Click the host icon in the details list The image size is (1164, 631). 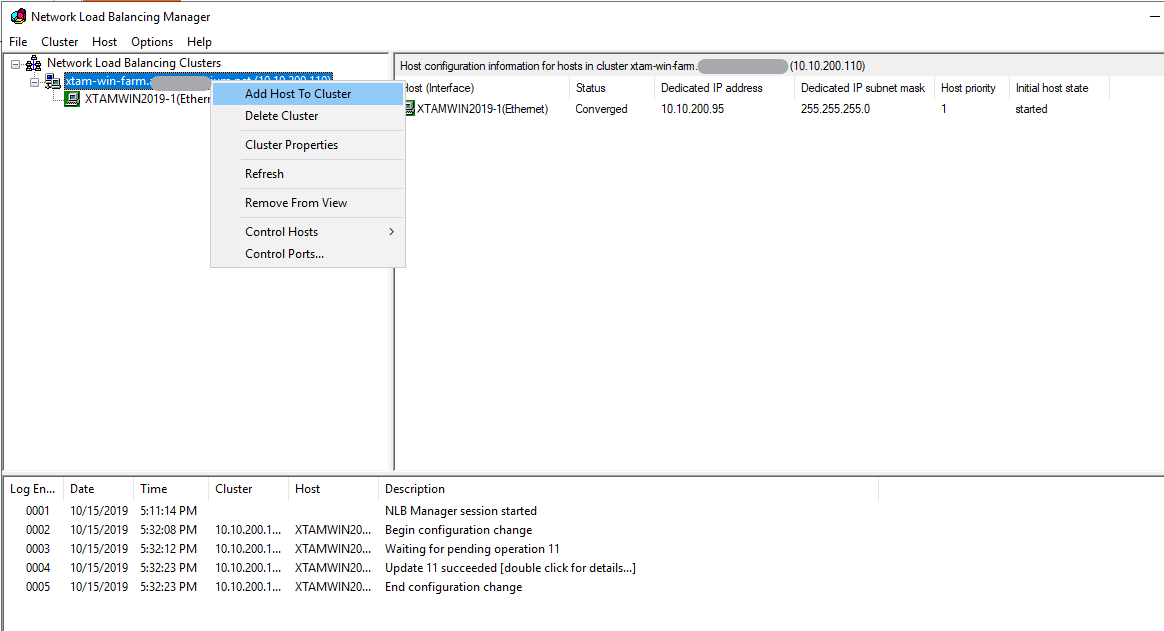click(x=408, y=109)
